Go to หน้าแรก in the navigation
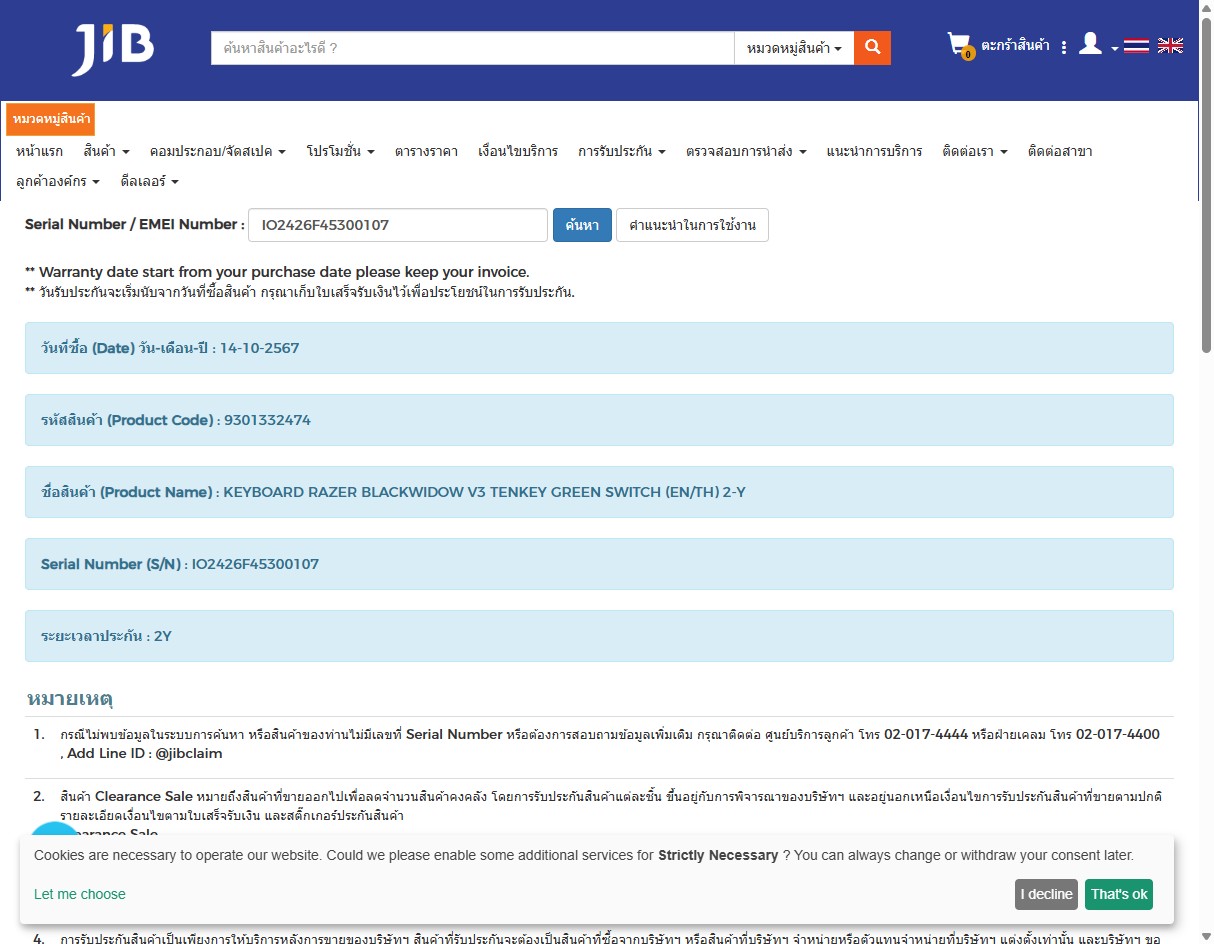The image size is (1214, 944). pos(40,151)
